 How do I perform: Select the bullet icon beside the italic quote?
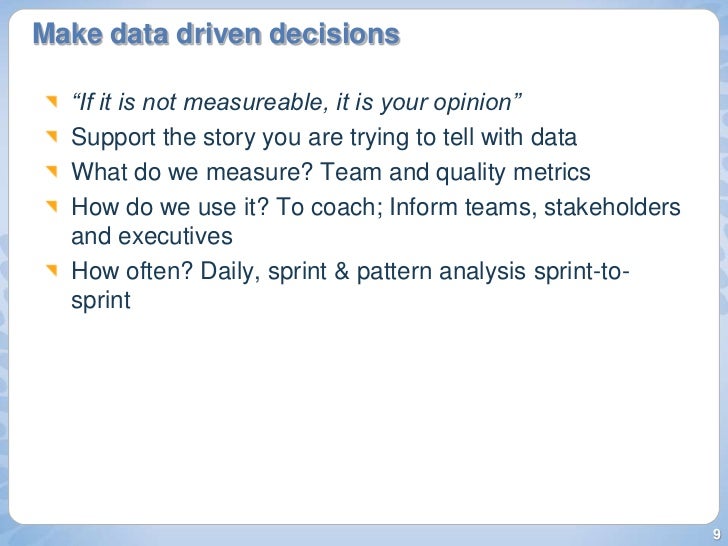pyautogui.click(x=52, y=101)
